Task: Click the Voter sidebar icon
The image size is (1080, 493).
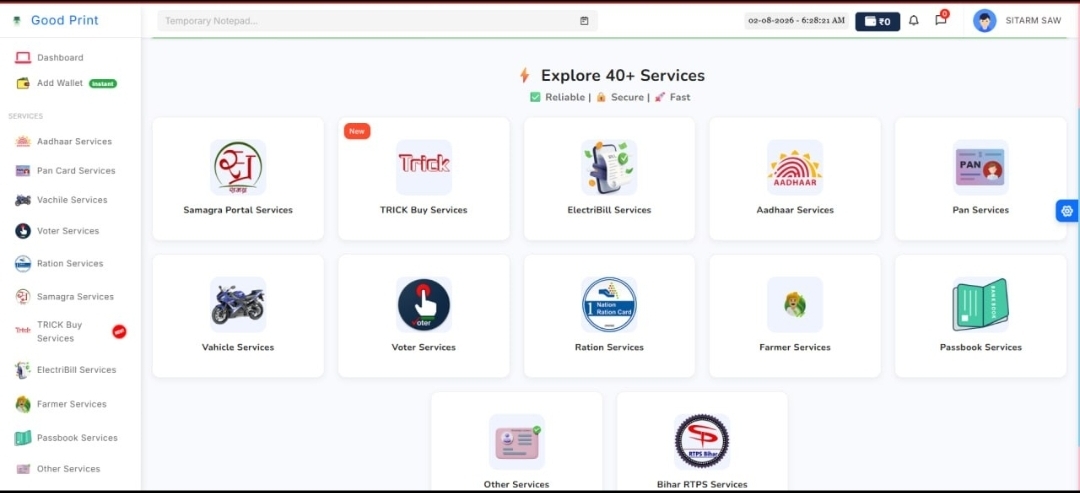Action: coord(23,231)
